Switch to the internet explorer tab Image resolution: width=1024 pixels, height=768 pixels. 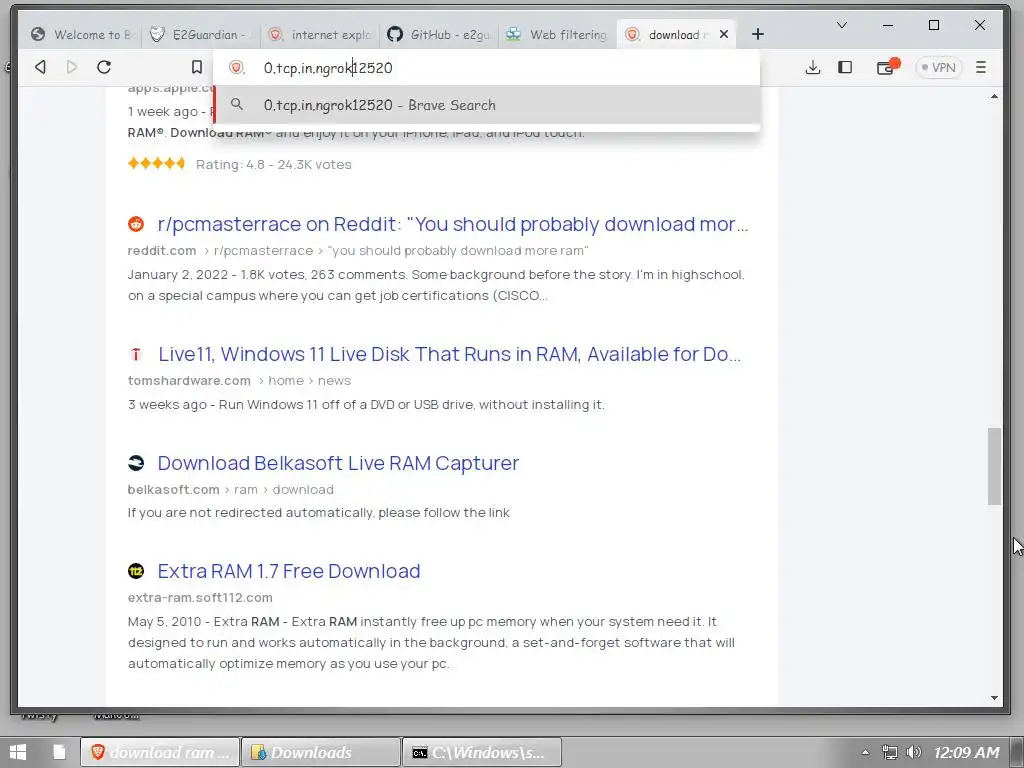(320, 35)
